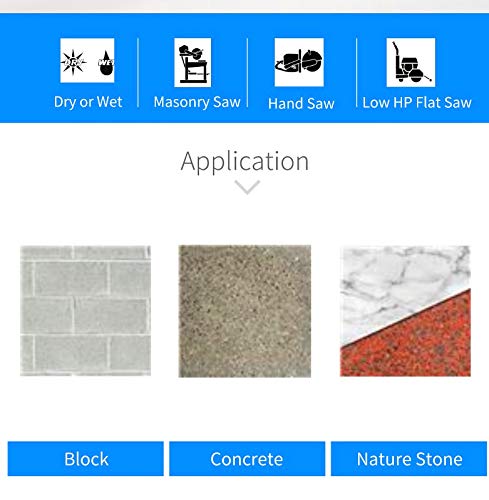This screenshot has height=500, width=489.
Task: Click the Concrete button
Action: pos(247,459)
